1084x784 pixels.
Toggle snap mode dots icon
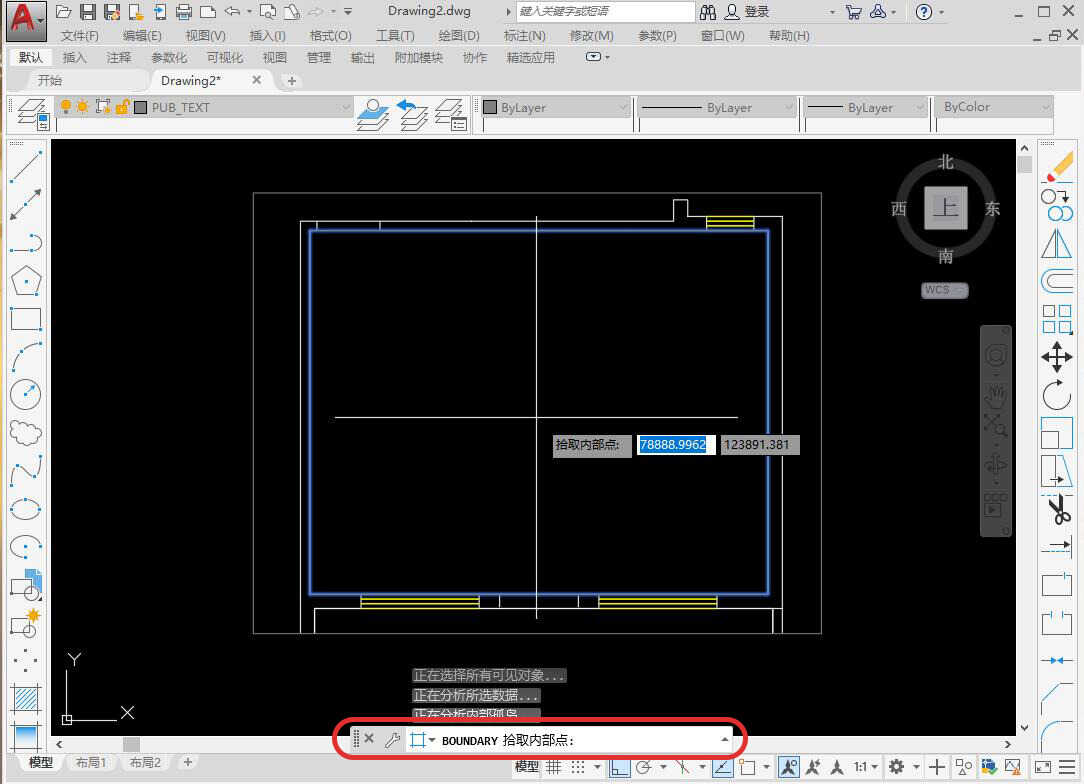click(578, 767)
